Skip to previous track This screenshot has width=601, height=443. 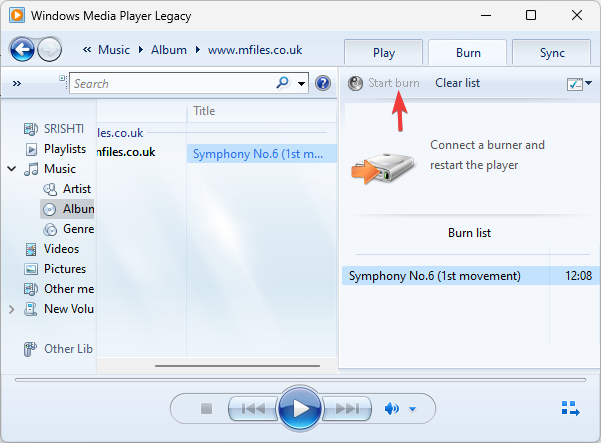[x=253, y=409]
